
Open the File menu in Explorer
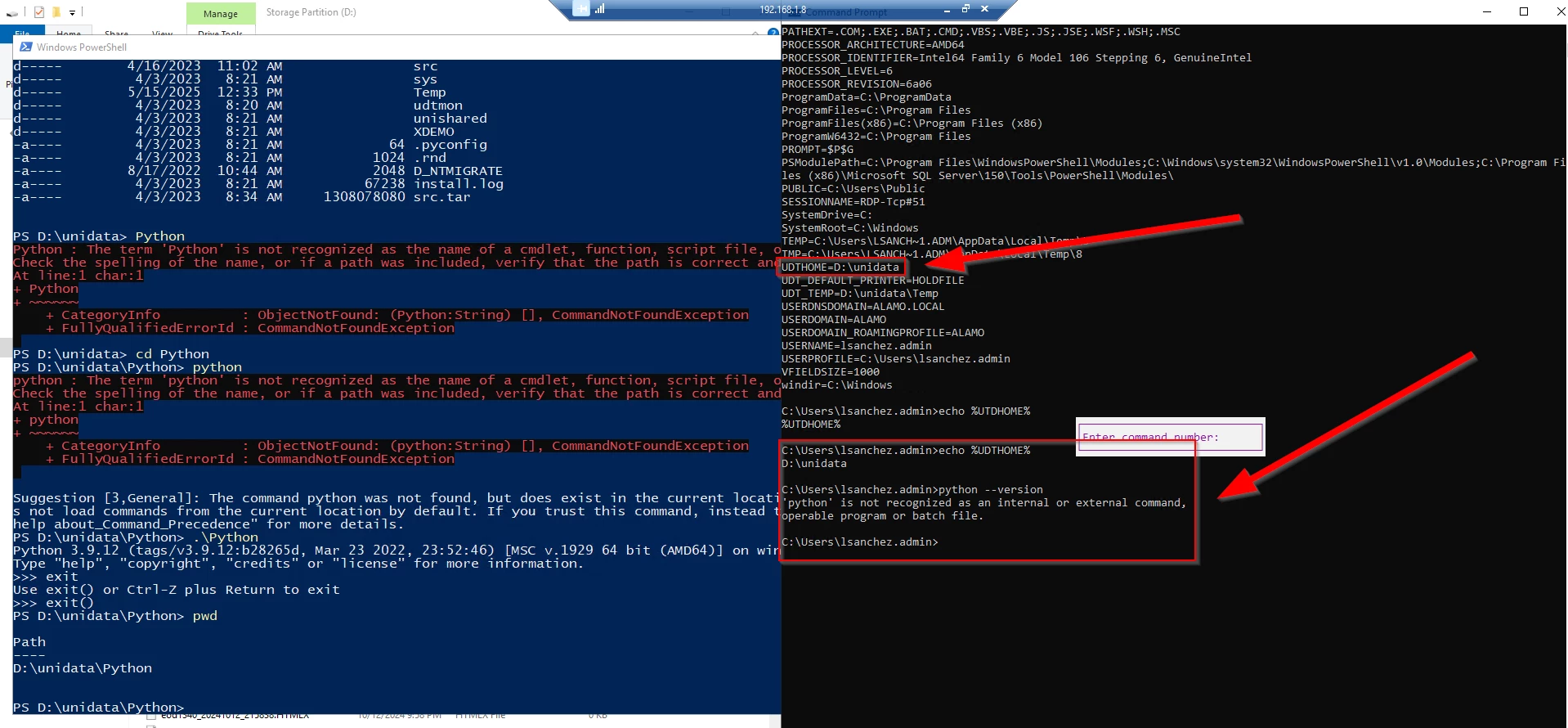click(22, 32)
